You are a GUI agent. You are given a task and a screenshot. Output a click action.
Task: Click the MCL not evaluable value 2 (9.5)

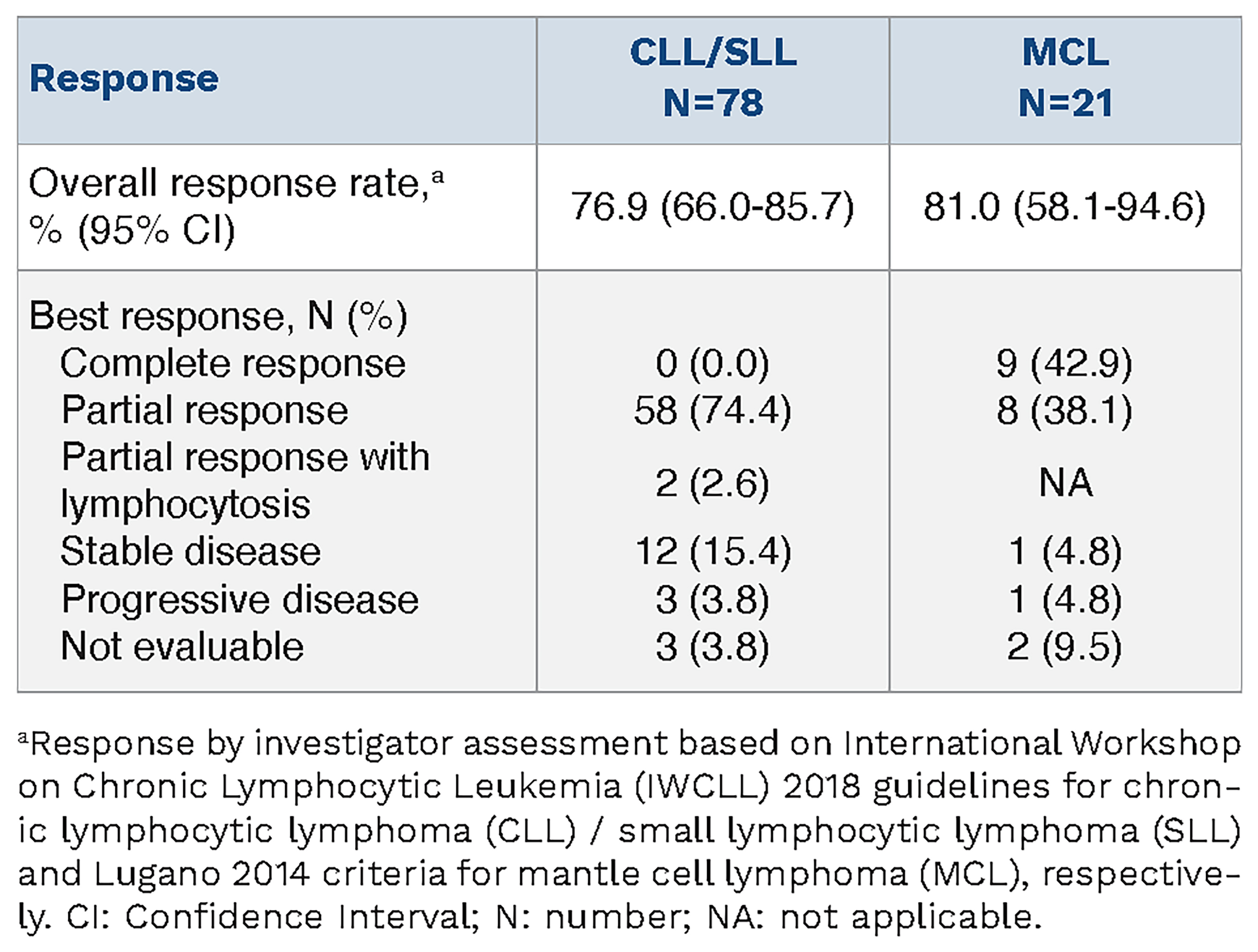(x=1064, y=647)
